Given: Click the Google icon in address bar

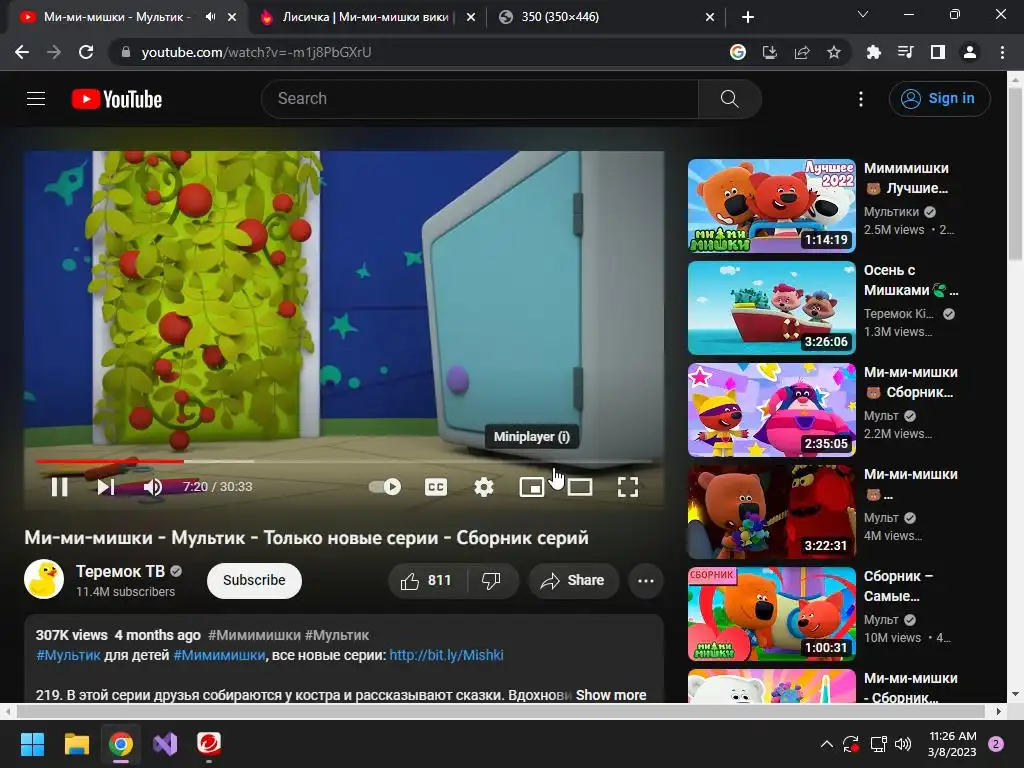Looking at the screenshot, I should [x=737, y=52].
